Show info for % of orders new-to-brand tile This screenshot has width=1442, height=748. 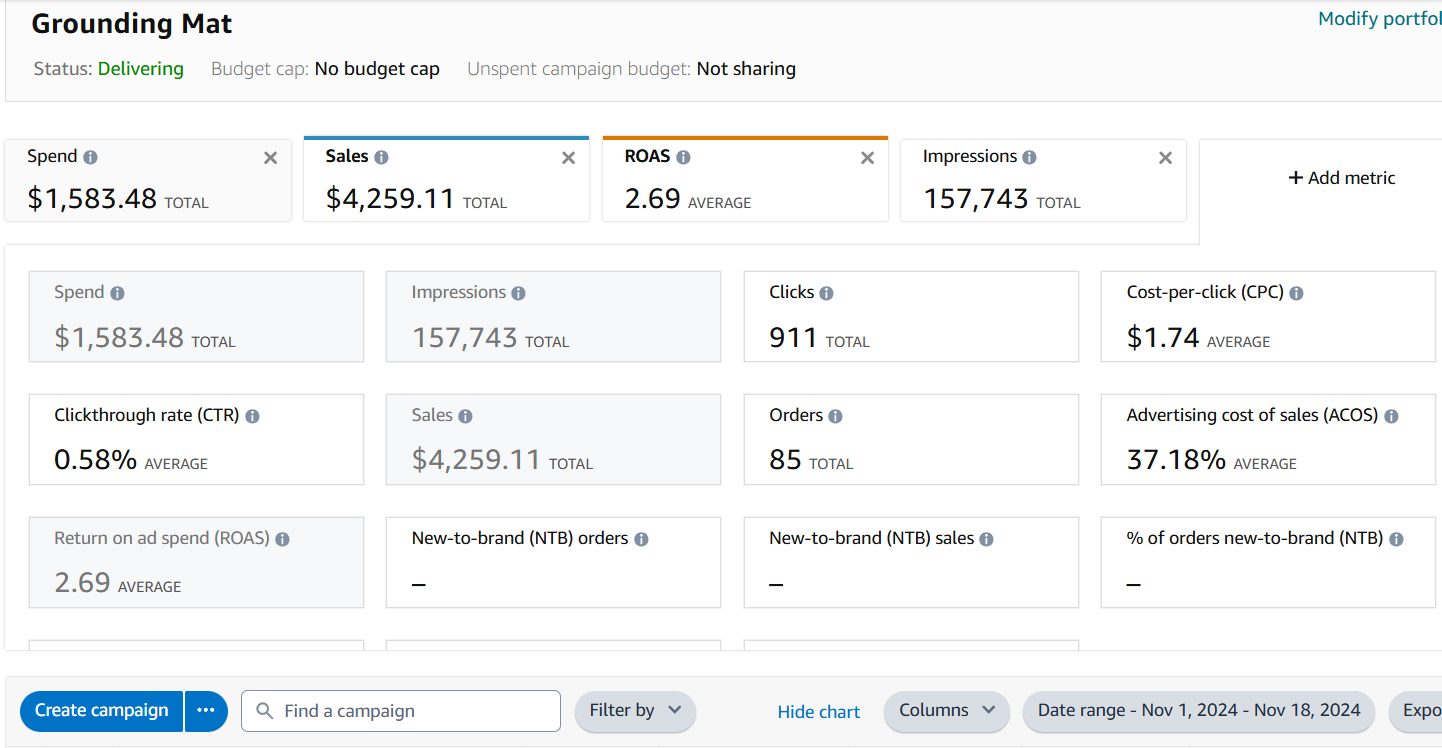pos(1396,539)
